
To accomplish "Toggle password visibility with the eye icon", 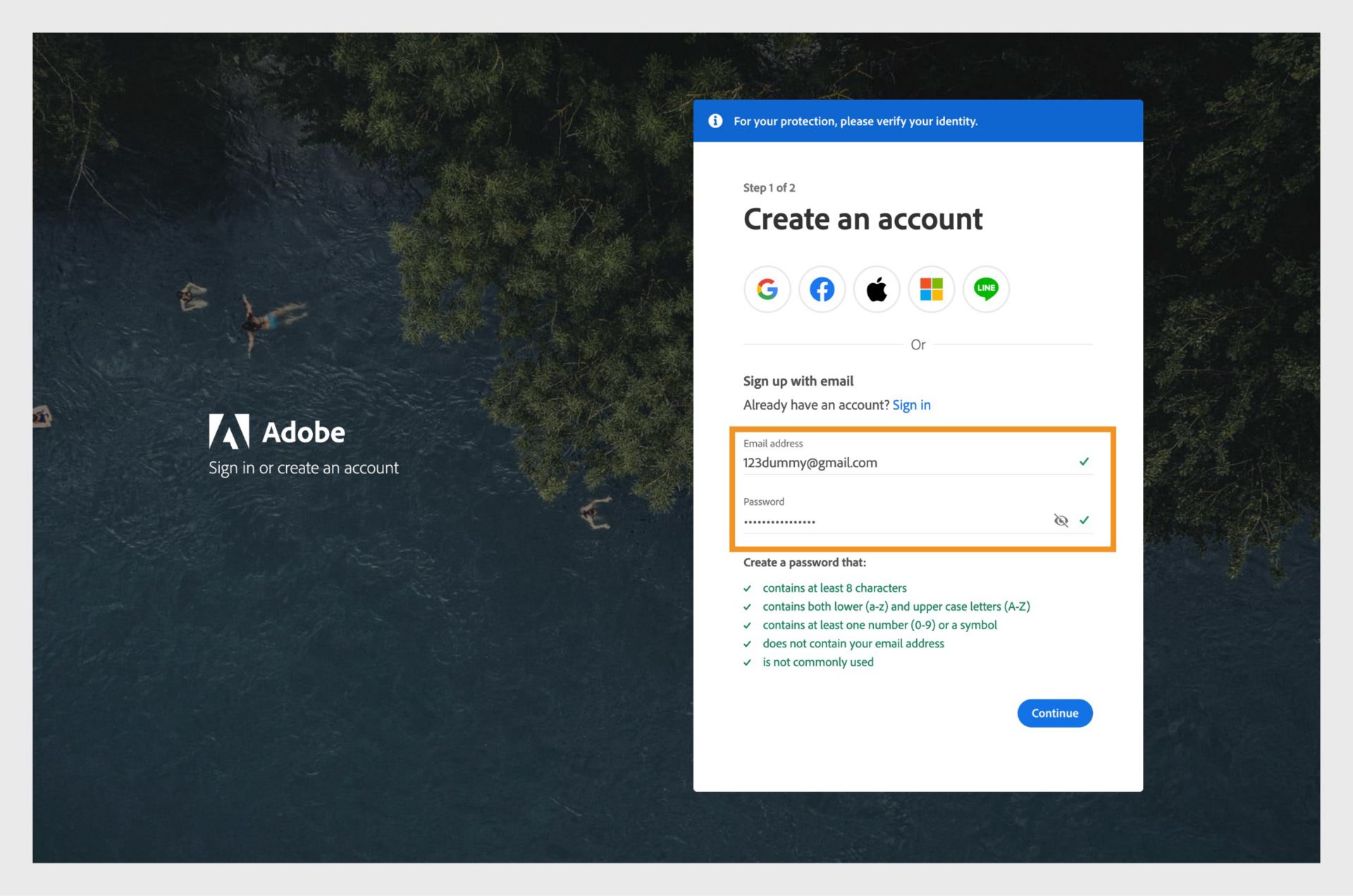I will (x=1061, y=521).
